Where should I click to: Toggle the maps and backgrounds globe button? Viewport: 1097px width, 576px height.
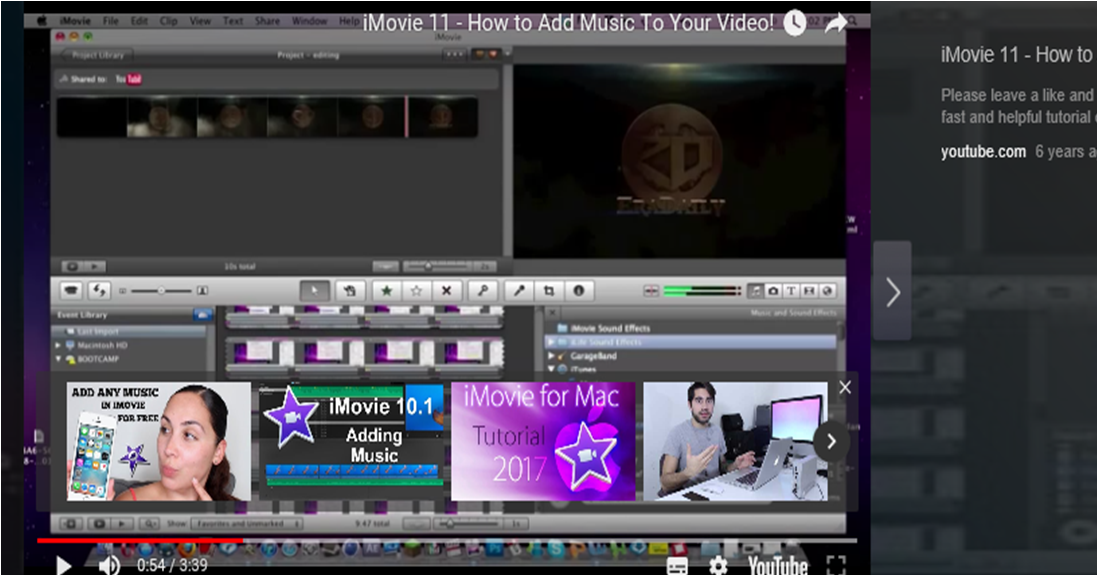[828, 290]
